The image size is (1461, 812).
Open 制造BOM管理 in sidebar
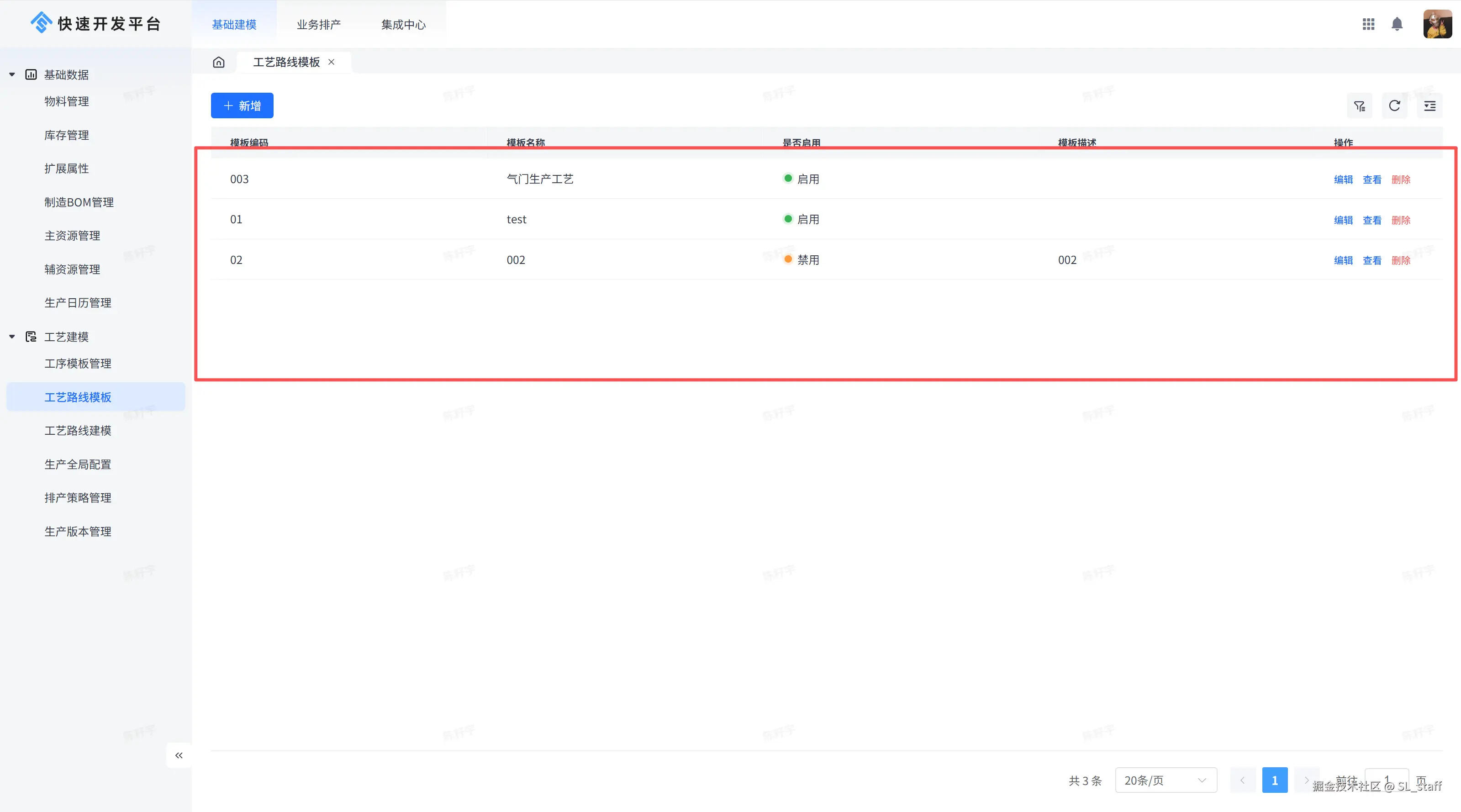click(79, 202)
